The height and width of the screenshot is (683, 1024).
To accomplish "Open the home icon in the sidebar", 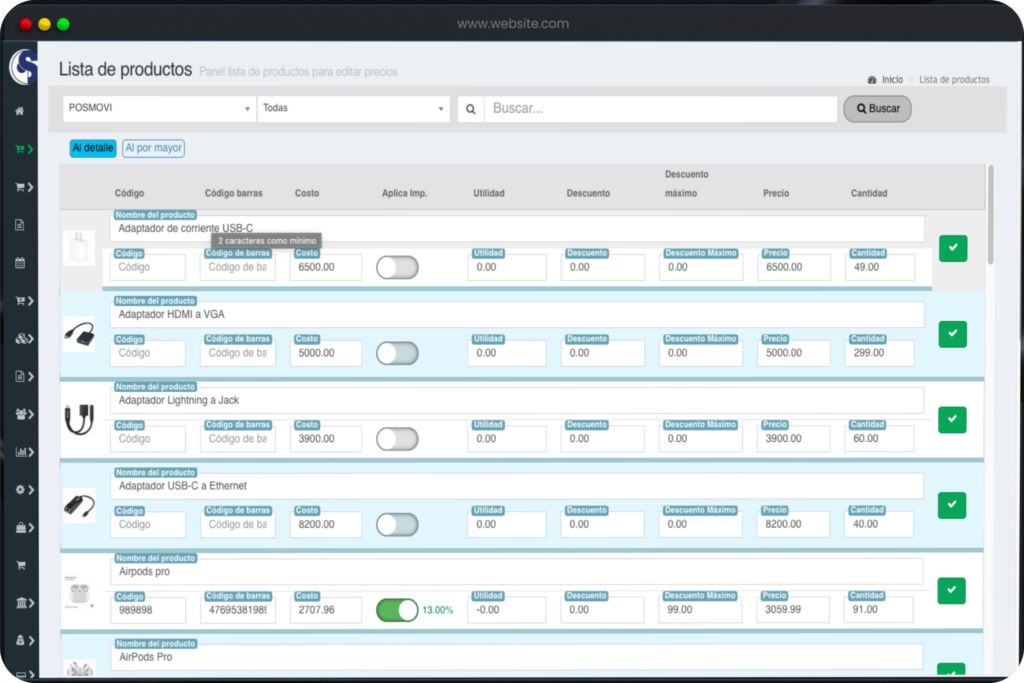I will click(x=19, y=111).
